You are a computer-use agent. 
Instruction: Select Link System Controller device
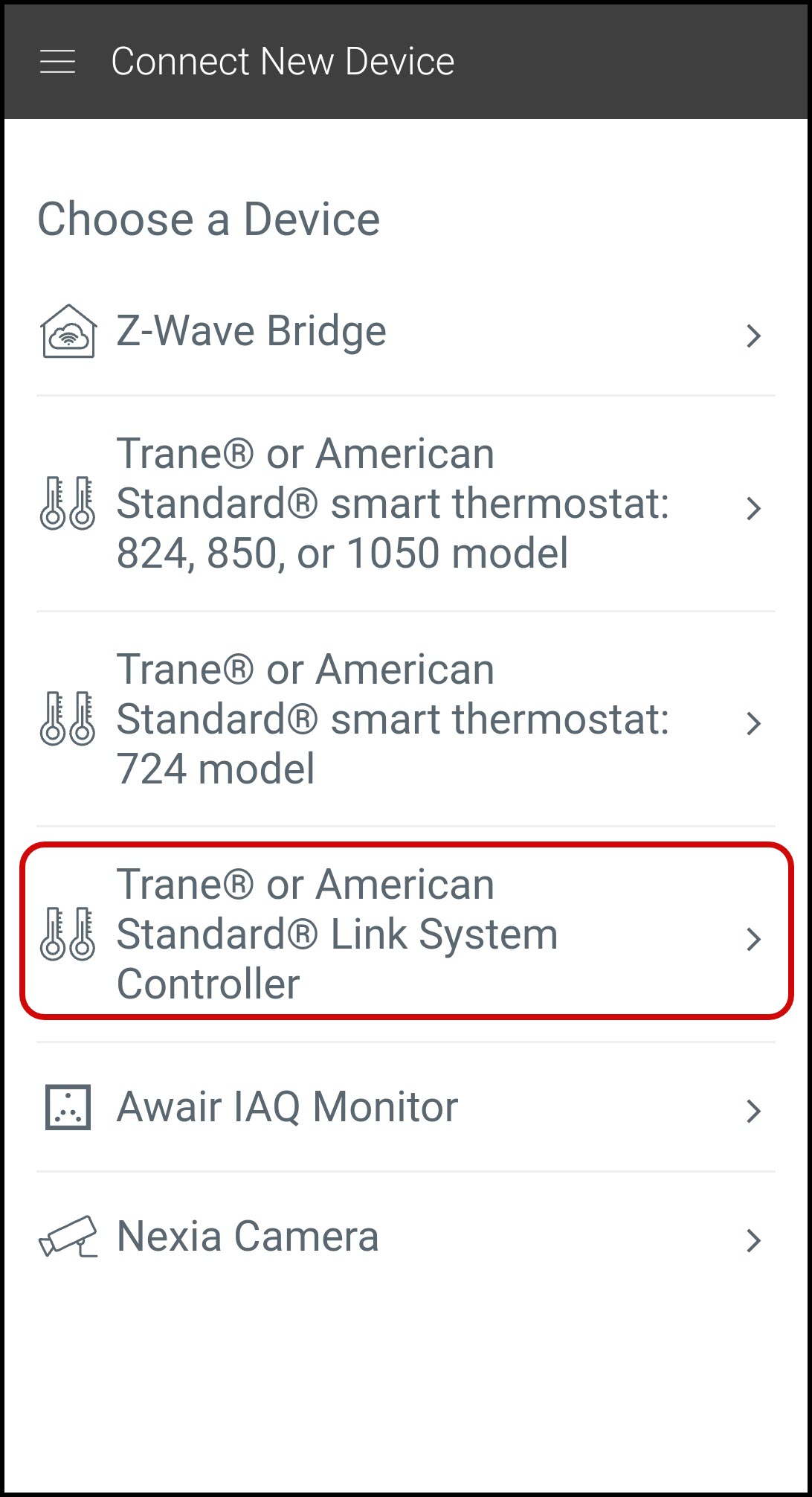(x=337, y=935)
